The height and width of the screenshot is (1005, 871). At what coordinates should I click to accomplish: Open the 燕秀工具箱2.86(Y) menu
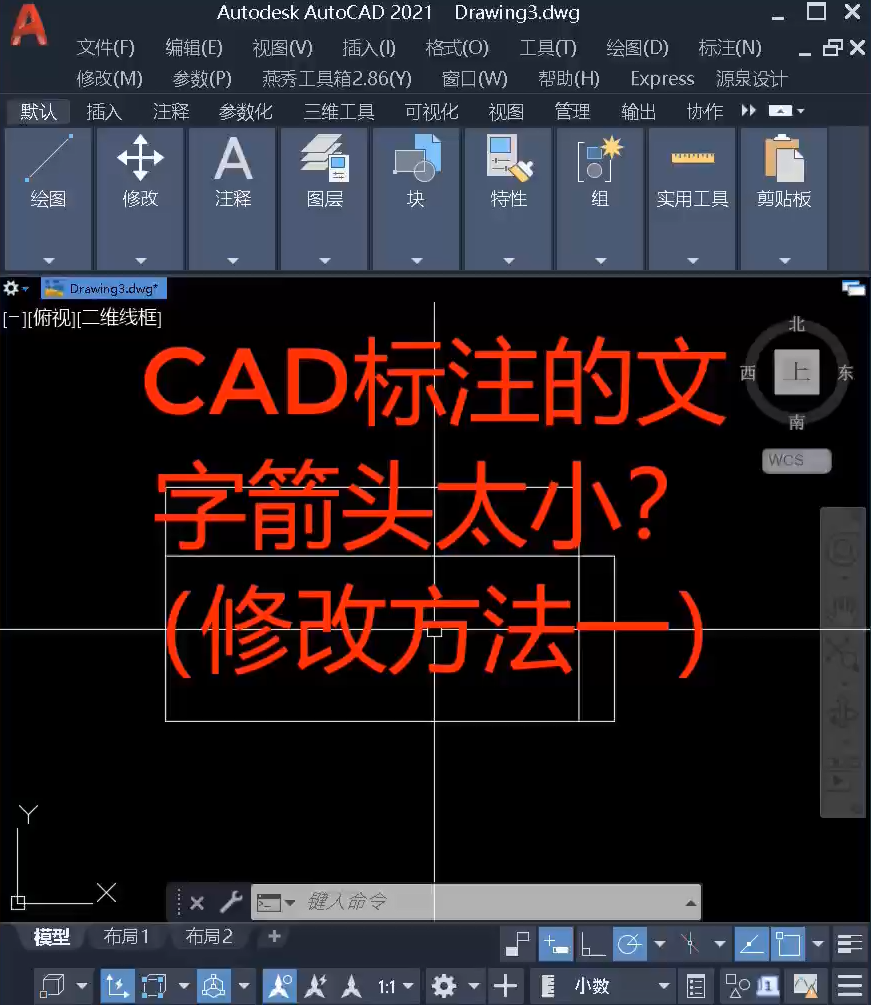[336, 78]
